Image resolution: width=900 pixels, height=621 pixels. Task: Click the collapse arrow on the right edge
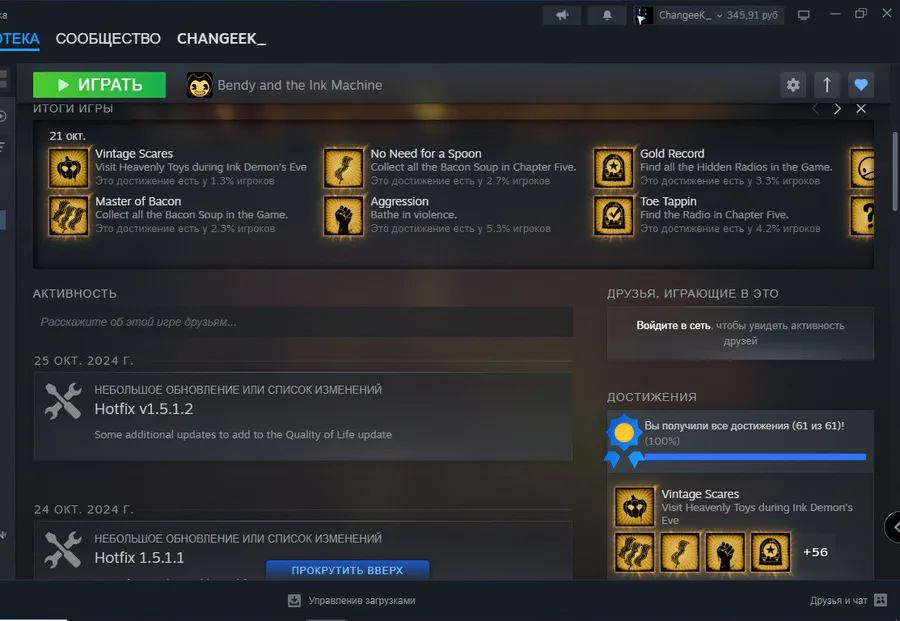[893, 527]
